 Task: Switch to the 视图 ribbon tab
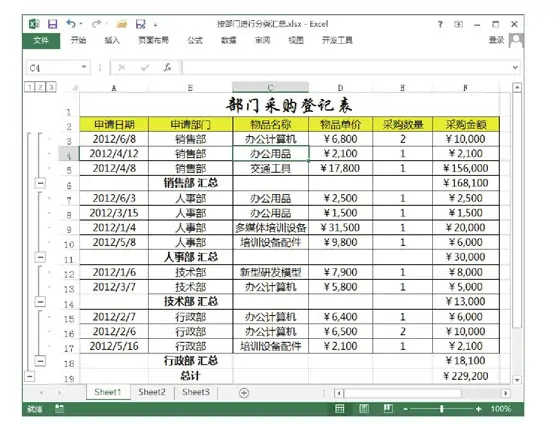tap(296, 40)
